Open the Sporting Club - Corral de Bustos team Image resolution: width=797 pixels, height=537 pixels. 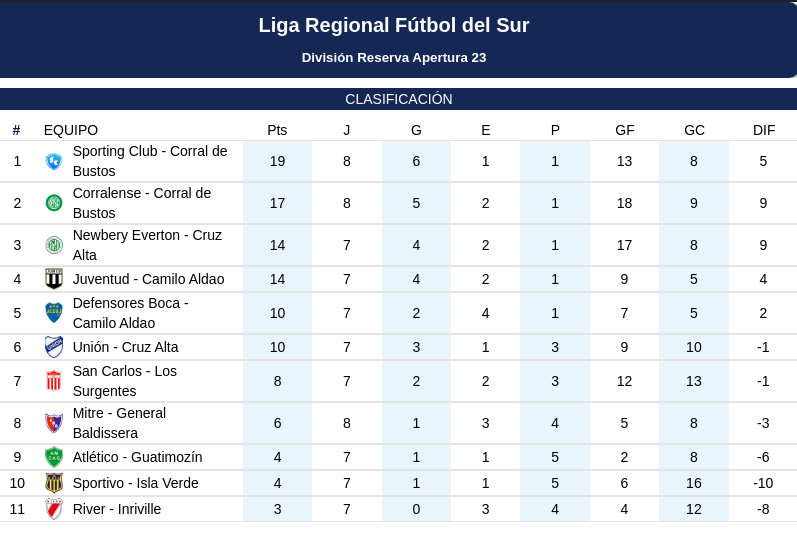tap(150, 161)
